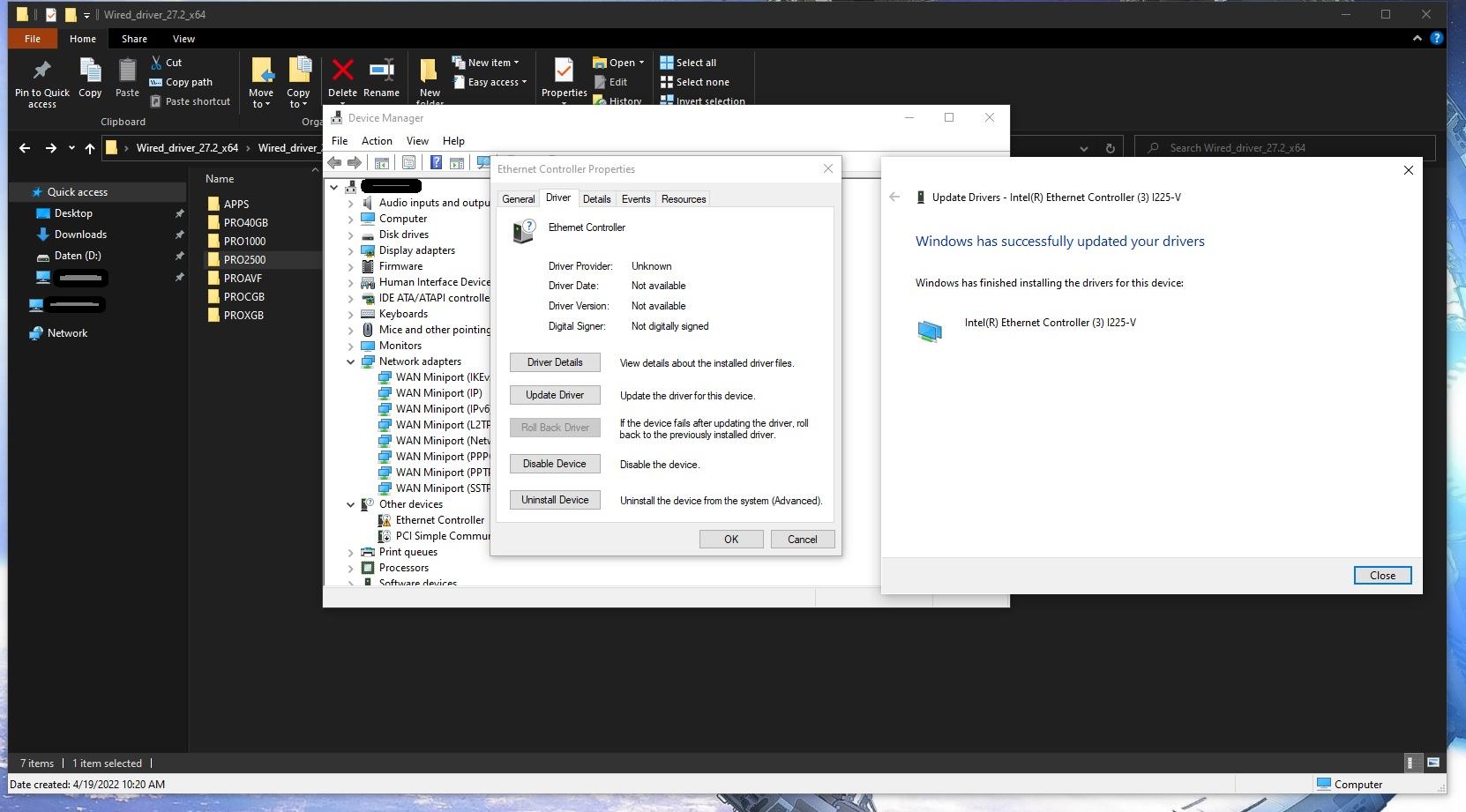
Task: Open the Help menu in Device Manager
Action: [x=453, y=141]
